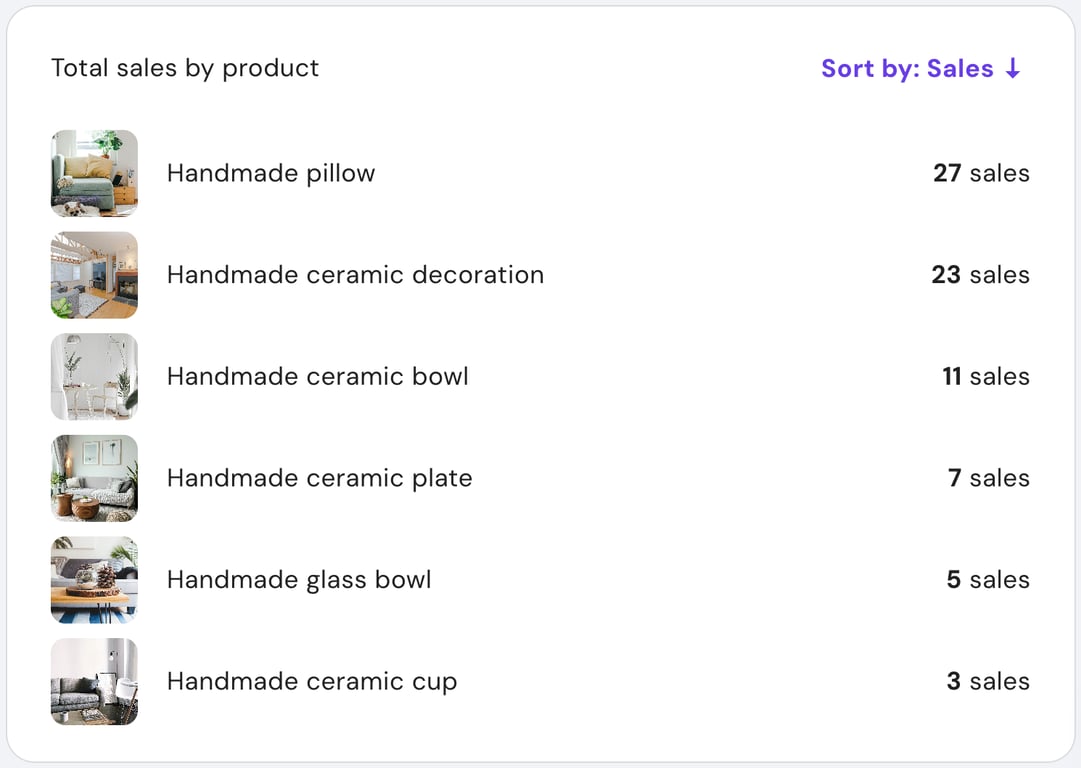Click the Handmade glass bowl thumbnail

pos(94,579)
